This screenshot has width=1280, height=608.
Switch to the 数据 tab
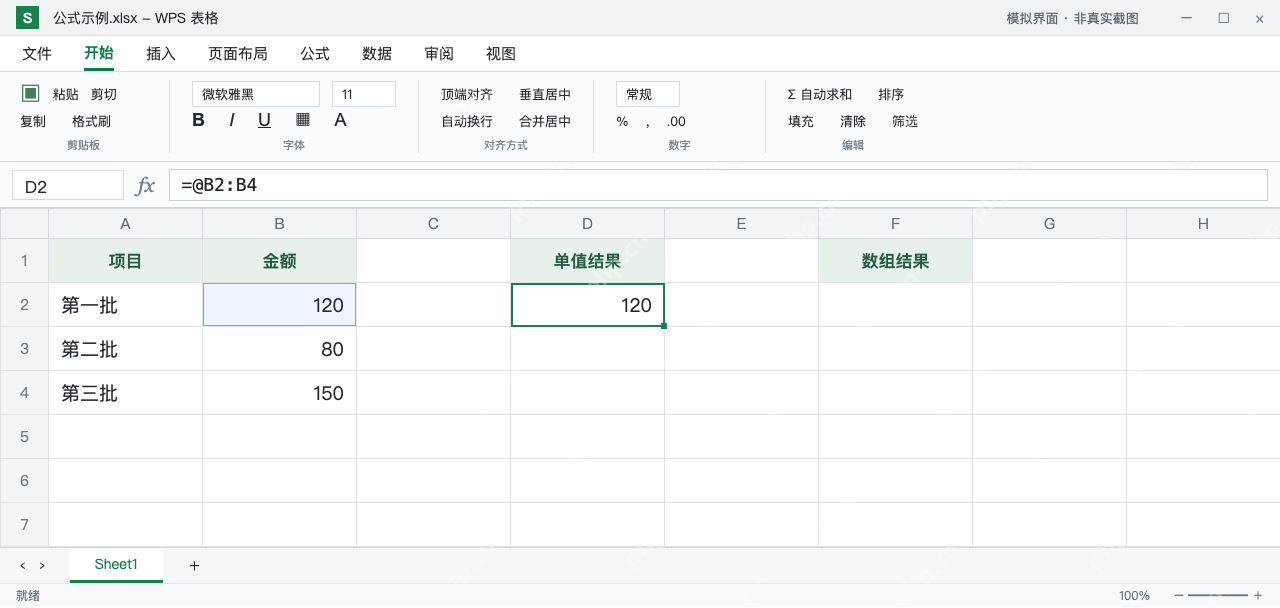(x=377, y=54)
